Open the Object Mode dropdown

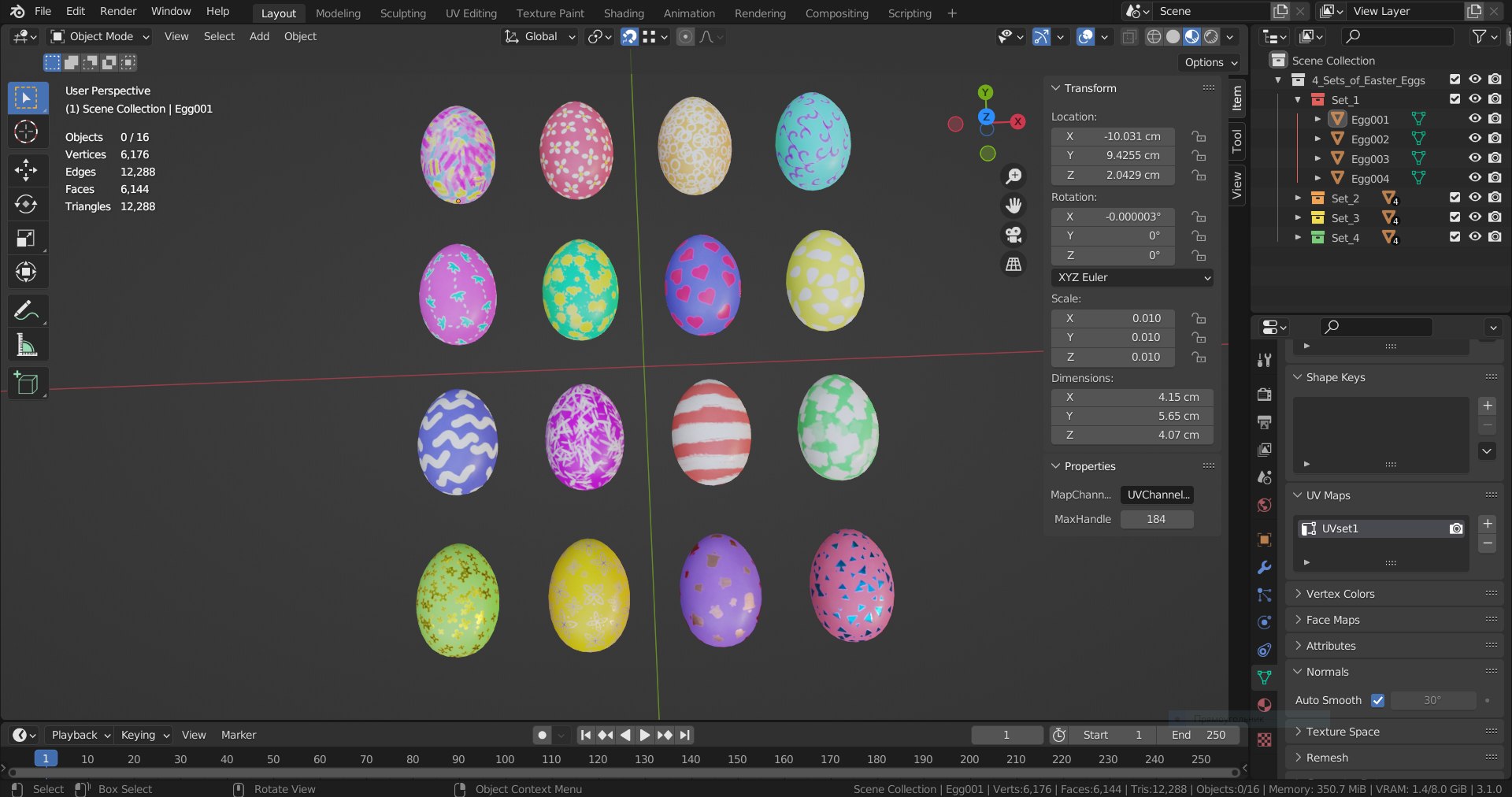[x=100, y=36]
